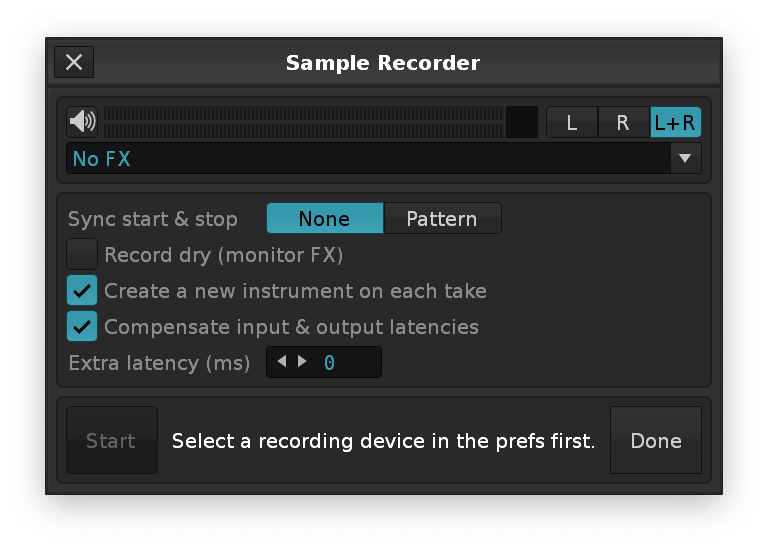The image size is (768, 548).
Task: Increase extra latency with right arrow
Action: point(302,362)
